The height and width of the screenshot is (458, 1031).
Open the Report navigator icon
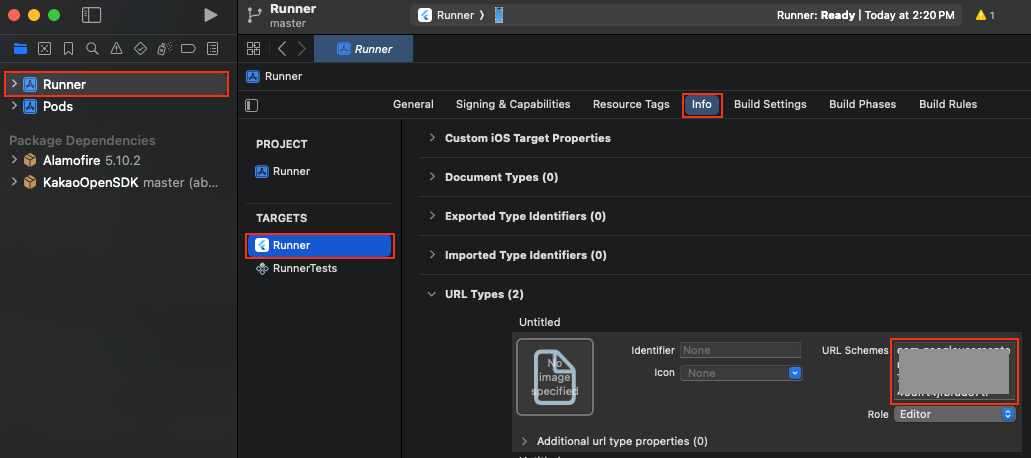(x=212, y=48)
